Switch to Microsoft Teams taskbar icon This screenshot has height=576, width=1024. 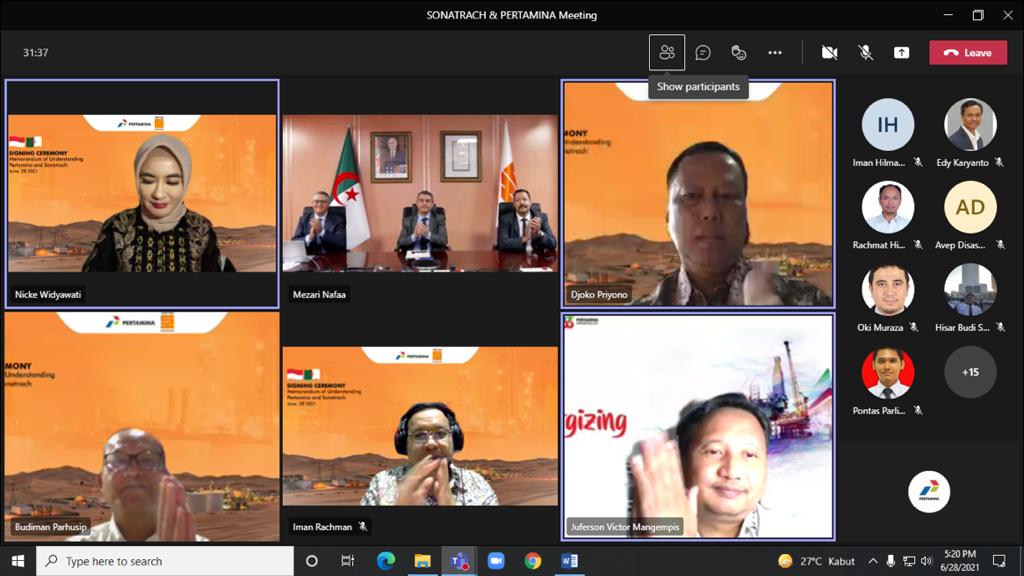(459, 561)
